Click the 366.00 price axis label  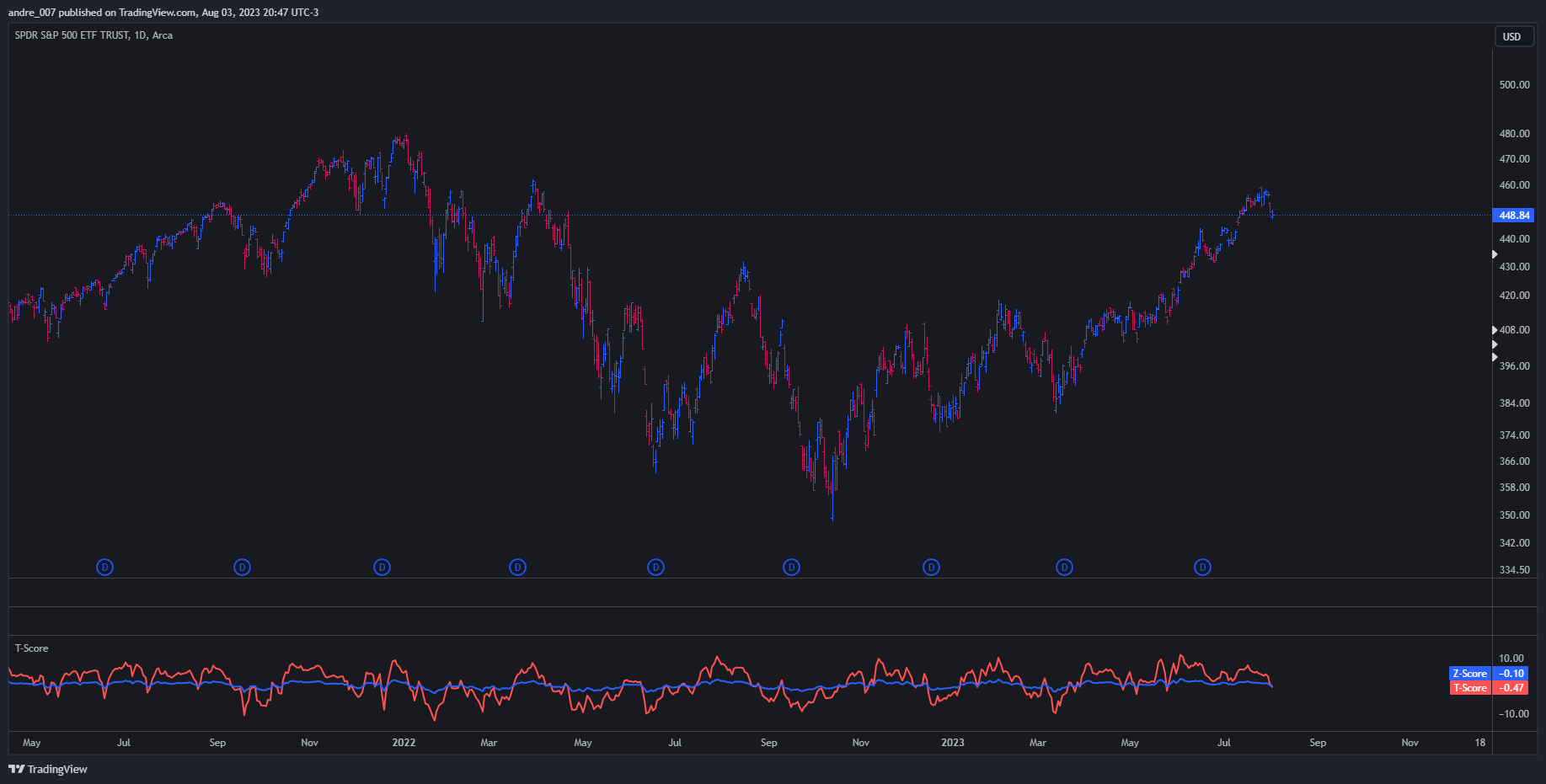tap(1514, 461)
